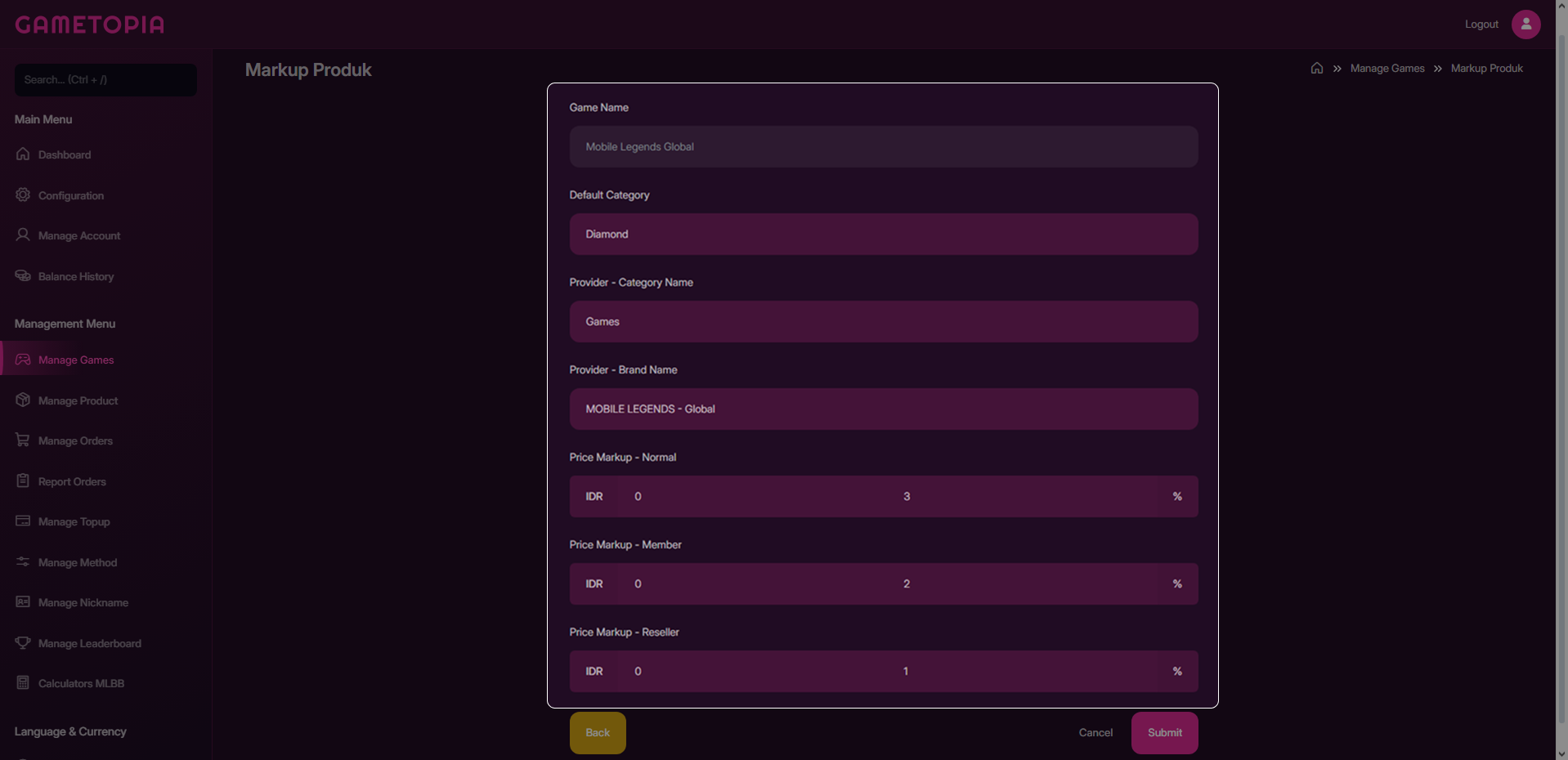Click the Manage Games controller icon
The width and height of the screenshot is (1568, 760).
(x=23, y=360)
